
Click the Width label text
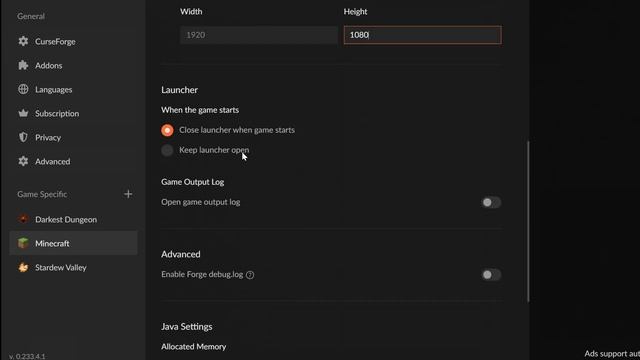coord(191,12)
